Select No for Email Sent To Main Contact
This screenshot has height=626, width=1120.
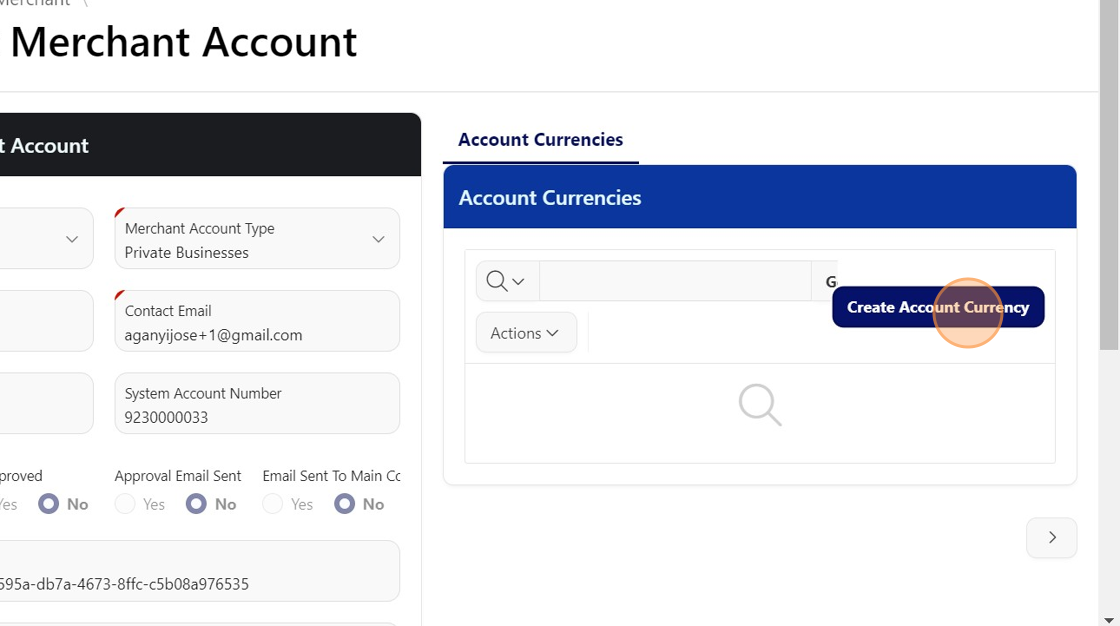pyautogui.click(x=345, y=504)
